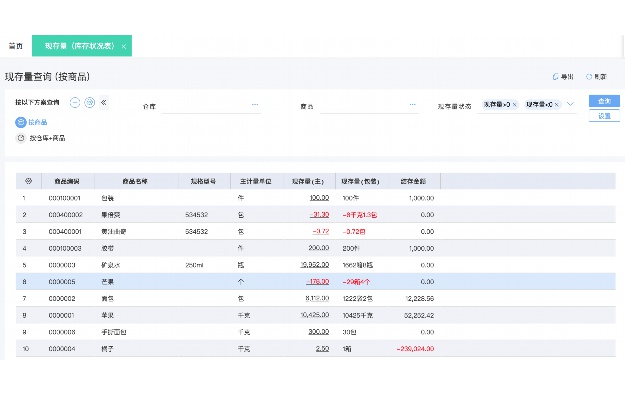
Task: Click the blue 查询 button
Action: point(604,101)
